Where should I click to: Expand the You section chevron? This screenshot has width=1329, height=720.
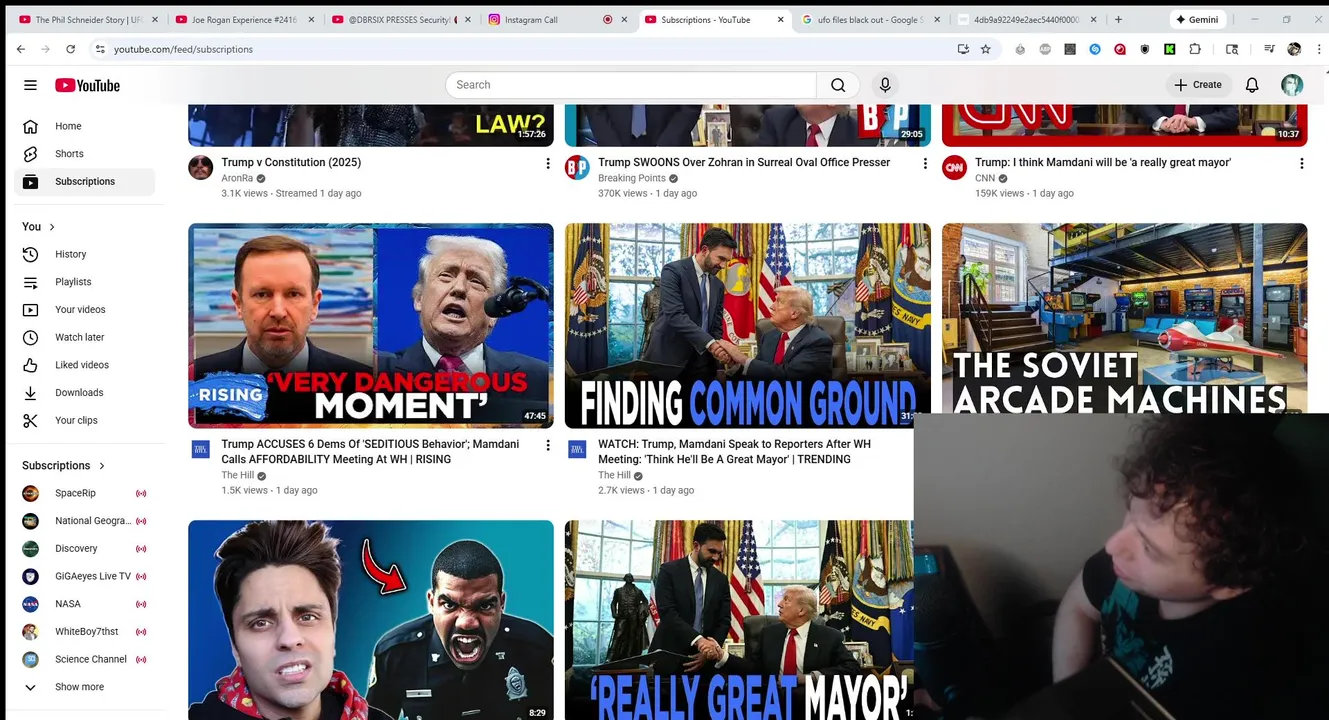coord(52,227)
